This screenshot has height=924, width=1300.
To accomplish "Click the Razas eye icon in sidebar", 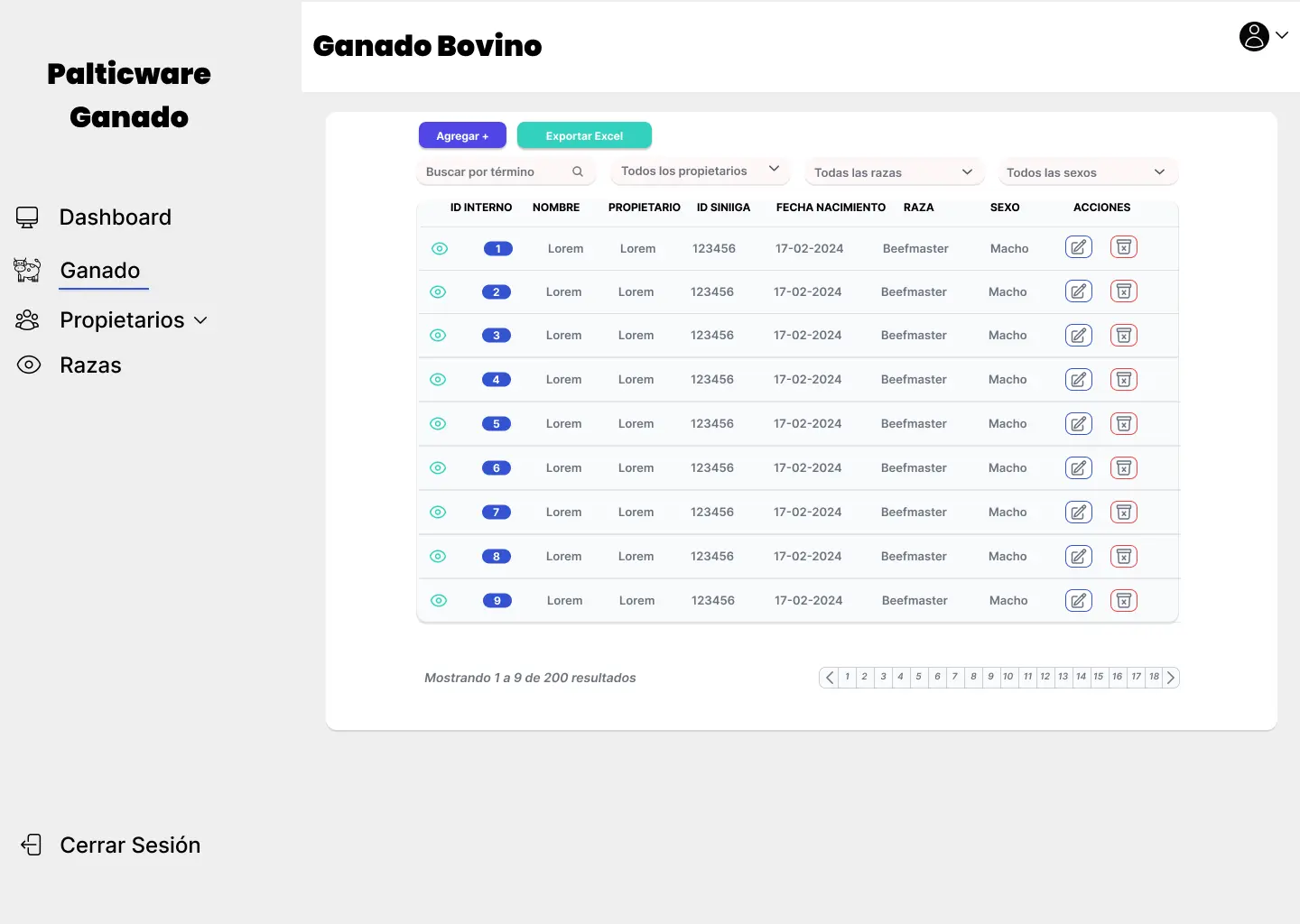I will tap(28, 365).
